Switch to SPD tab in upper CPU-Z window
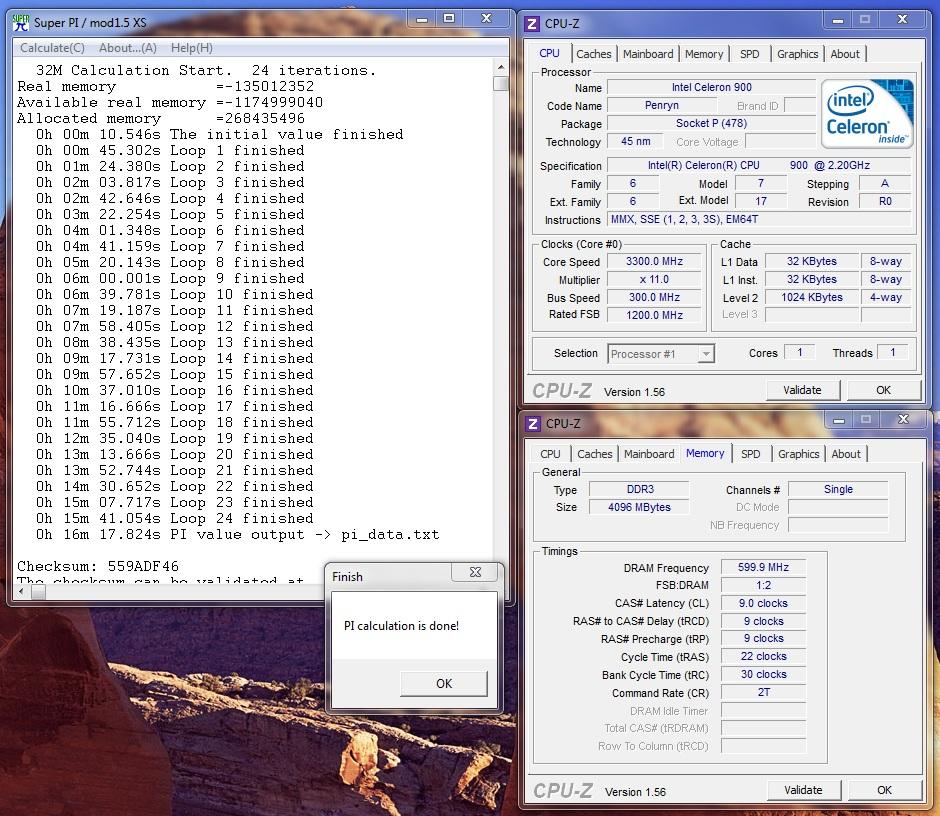Screen dimensions: 940x816 click(x=749, y=54)
